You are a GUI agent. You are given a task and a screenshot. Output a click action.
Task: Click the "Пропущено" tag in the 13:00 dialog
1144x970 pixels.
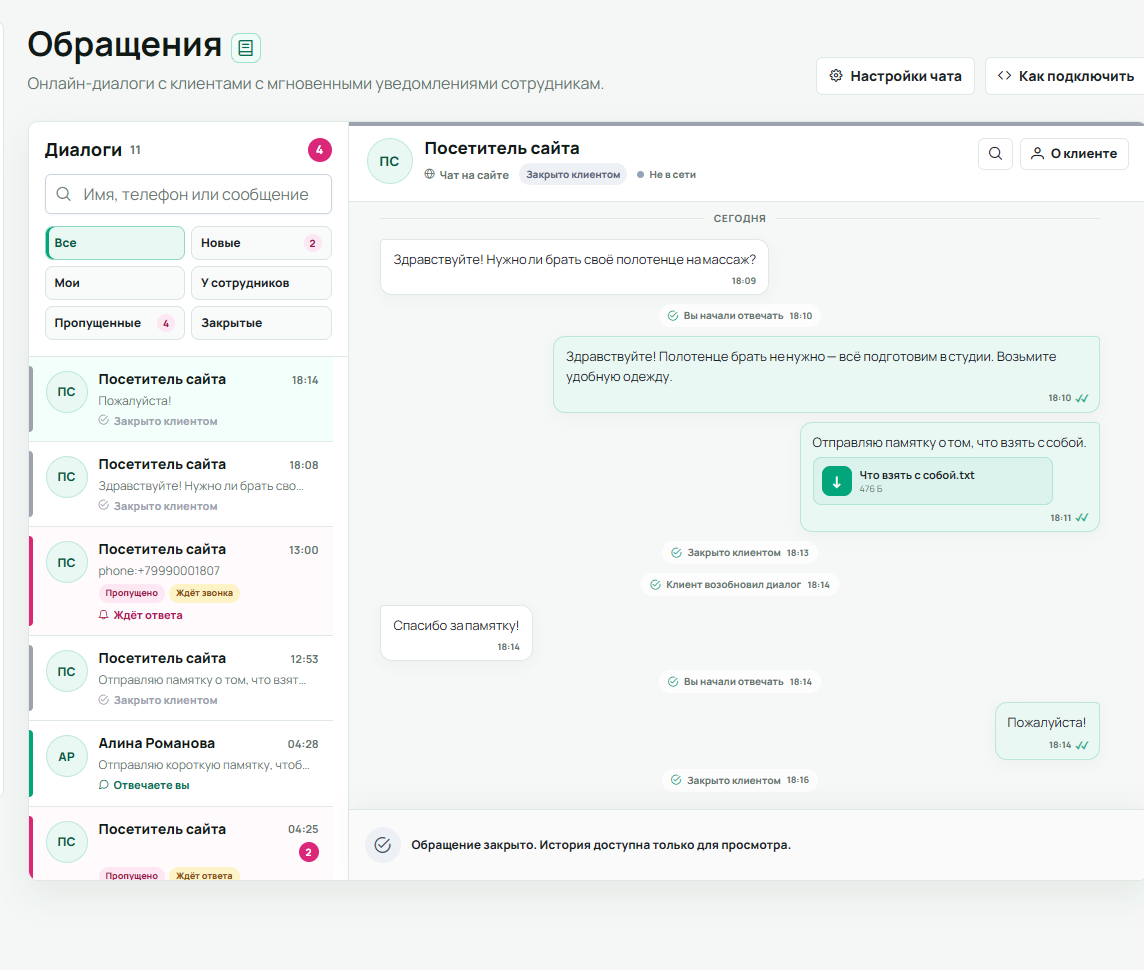131,593
